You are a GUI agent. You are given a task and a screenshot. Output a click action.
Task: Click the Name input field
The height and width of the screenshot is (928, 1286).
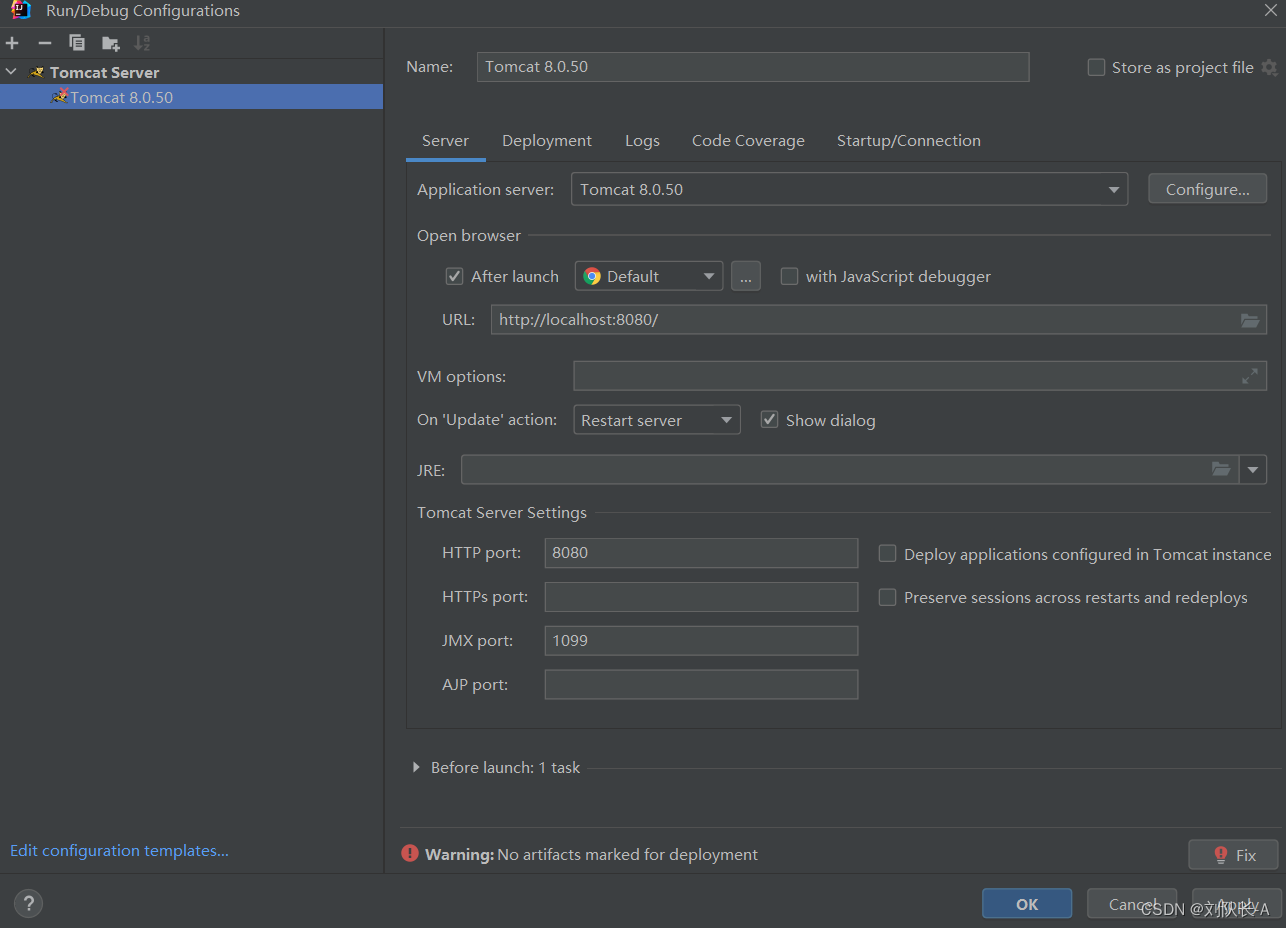(753, 67)
